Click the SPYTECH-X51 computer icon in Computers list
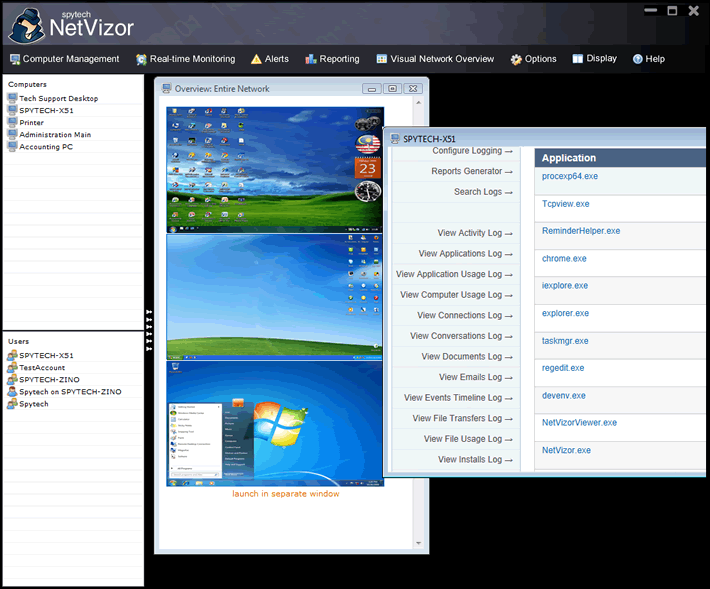Viewport: 710px width, 589px height. click(13, 110)
